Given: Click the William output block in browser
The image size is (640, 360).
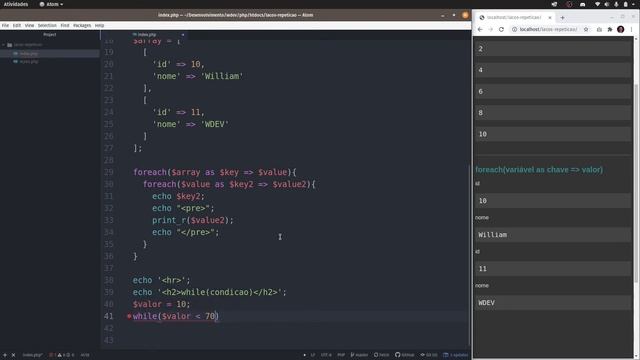Looking at the screenshot, I should [x=553, y=235].
